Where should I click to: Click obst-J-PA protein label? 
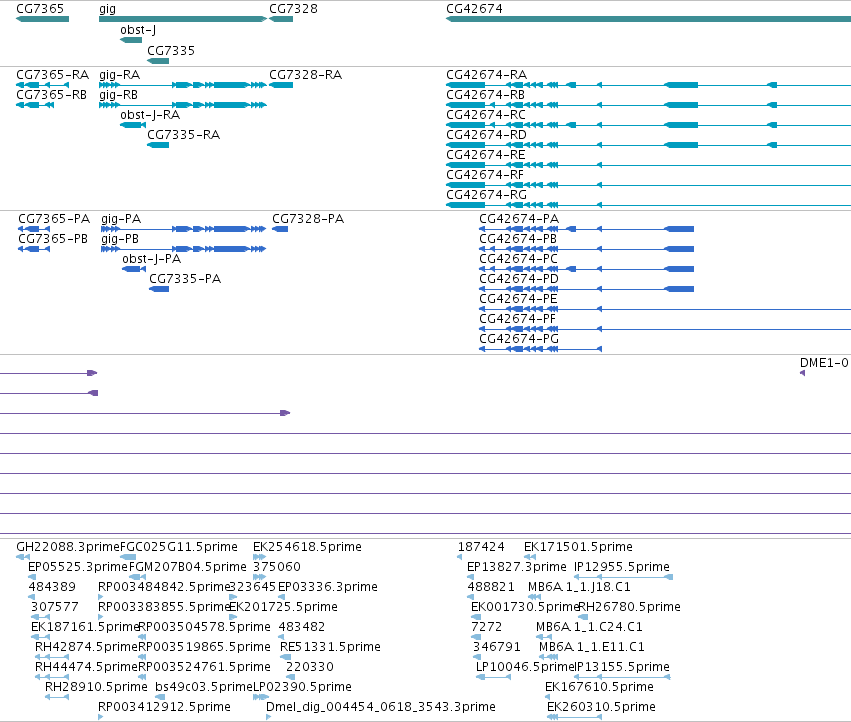pyautogui.click(x=151, y=259)
